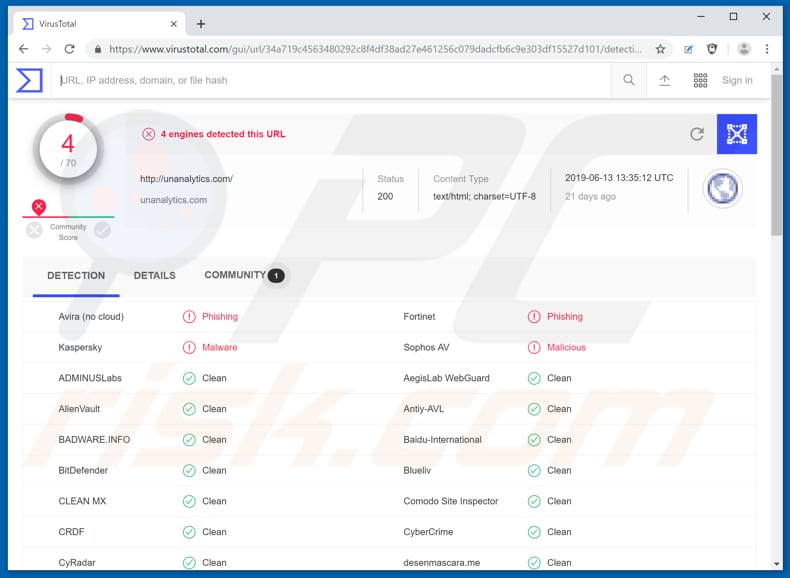
Task: Click the VirusTotal sigma logo
Action: (29, 80)
